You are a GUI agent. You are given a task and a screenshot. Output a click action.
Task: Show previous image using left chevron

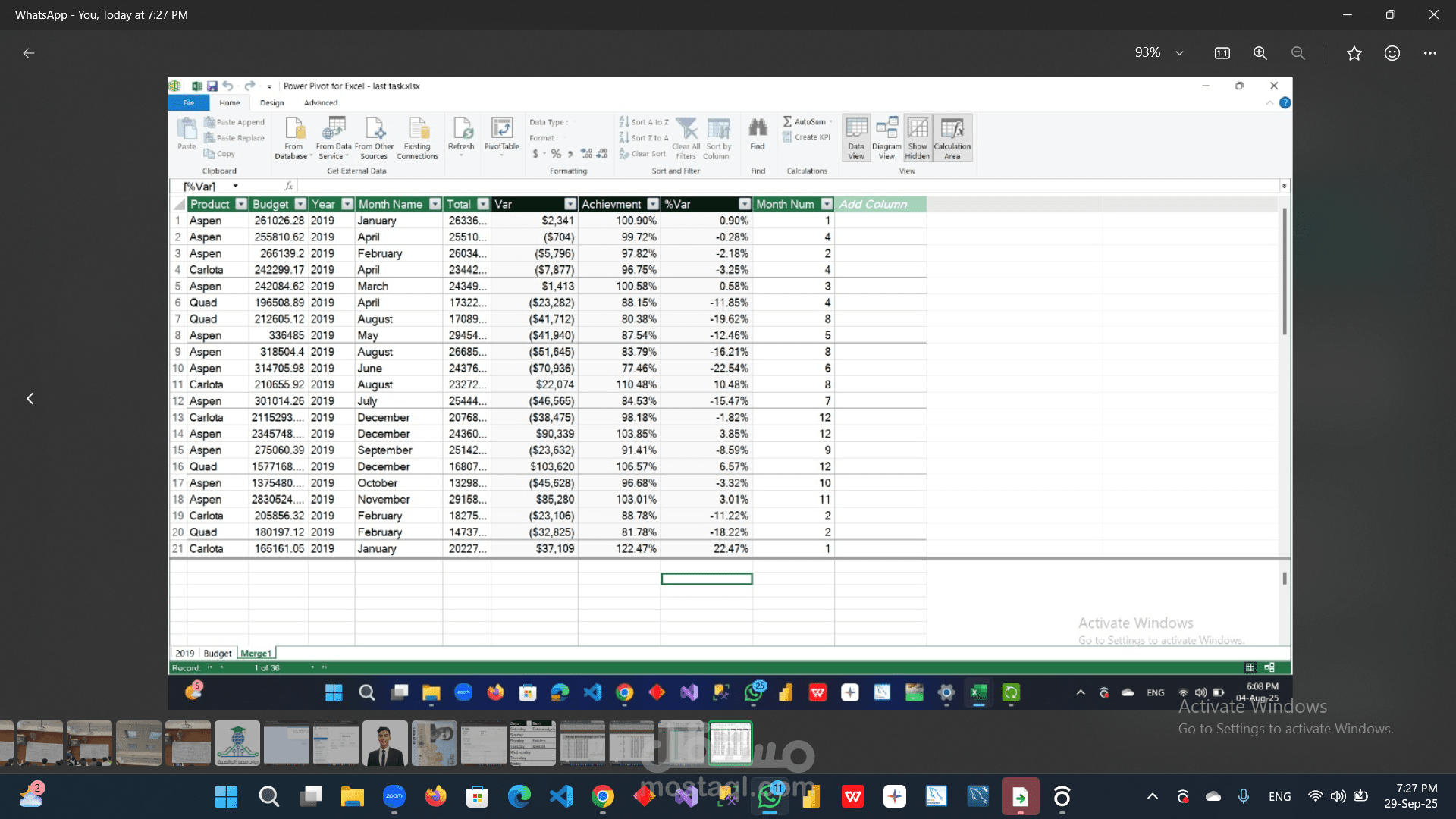tap(30, 399)
